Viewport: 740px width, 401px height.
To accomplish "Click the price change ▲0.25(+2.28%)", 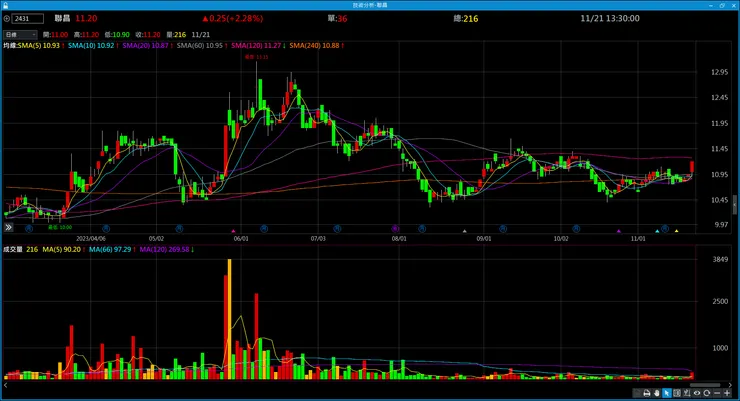I will coord(232,18).
